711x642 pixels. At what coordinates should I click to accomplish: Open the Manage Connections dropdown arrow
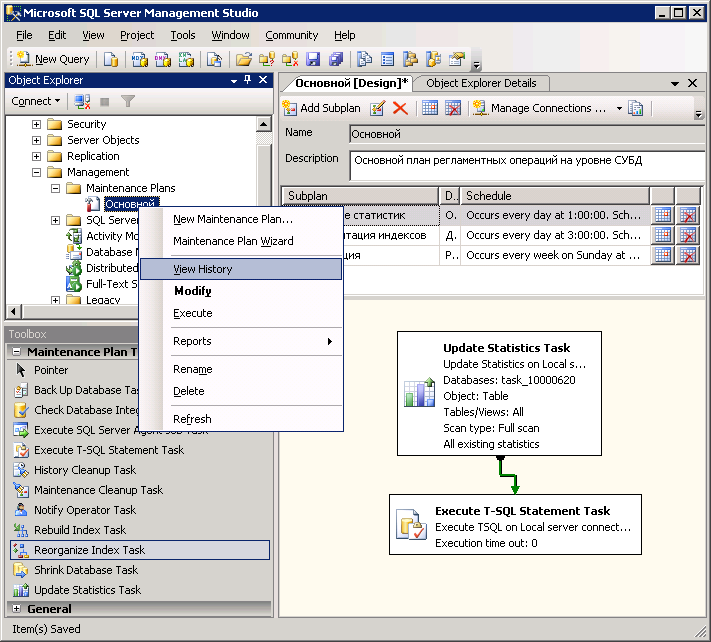point(619,108)
